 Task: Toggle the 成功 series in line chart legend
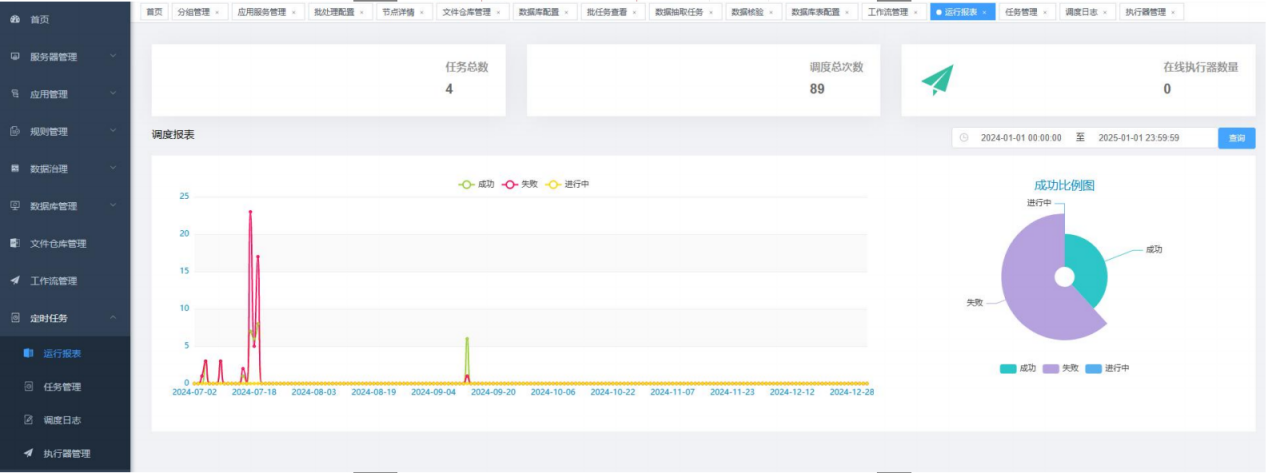pos(466,184)
